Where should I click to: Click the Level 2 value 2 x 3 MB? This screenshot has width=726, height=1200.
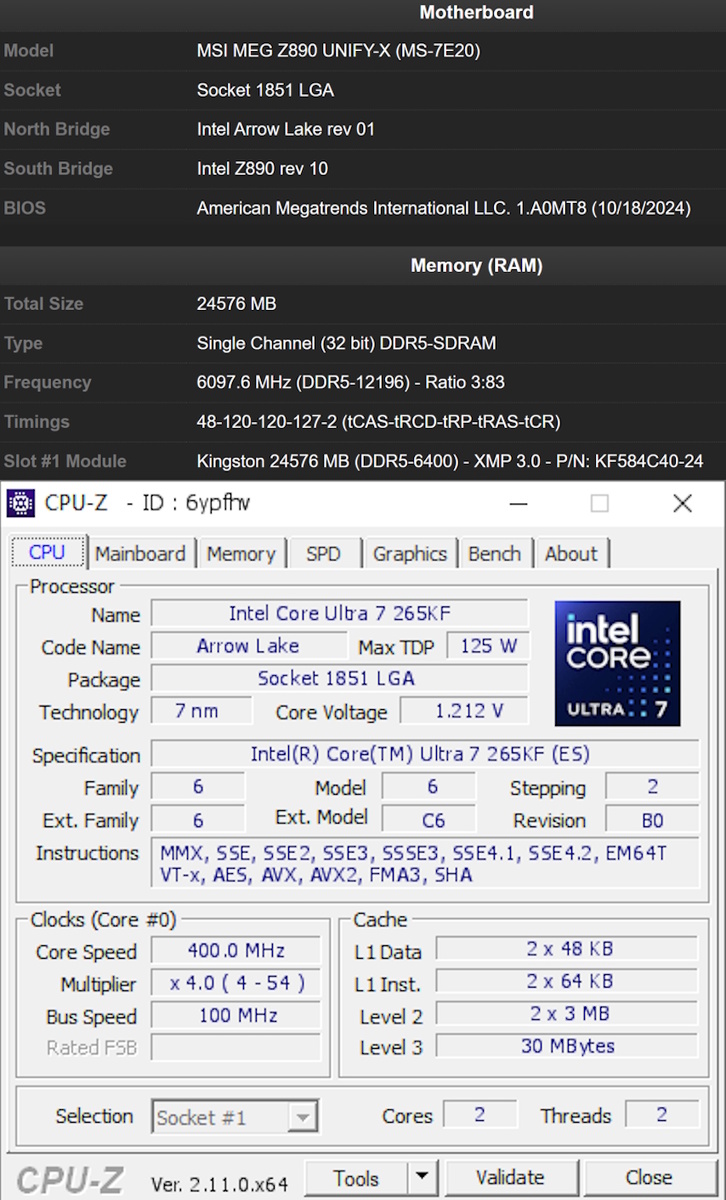coord(568,1014)
